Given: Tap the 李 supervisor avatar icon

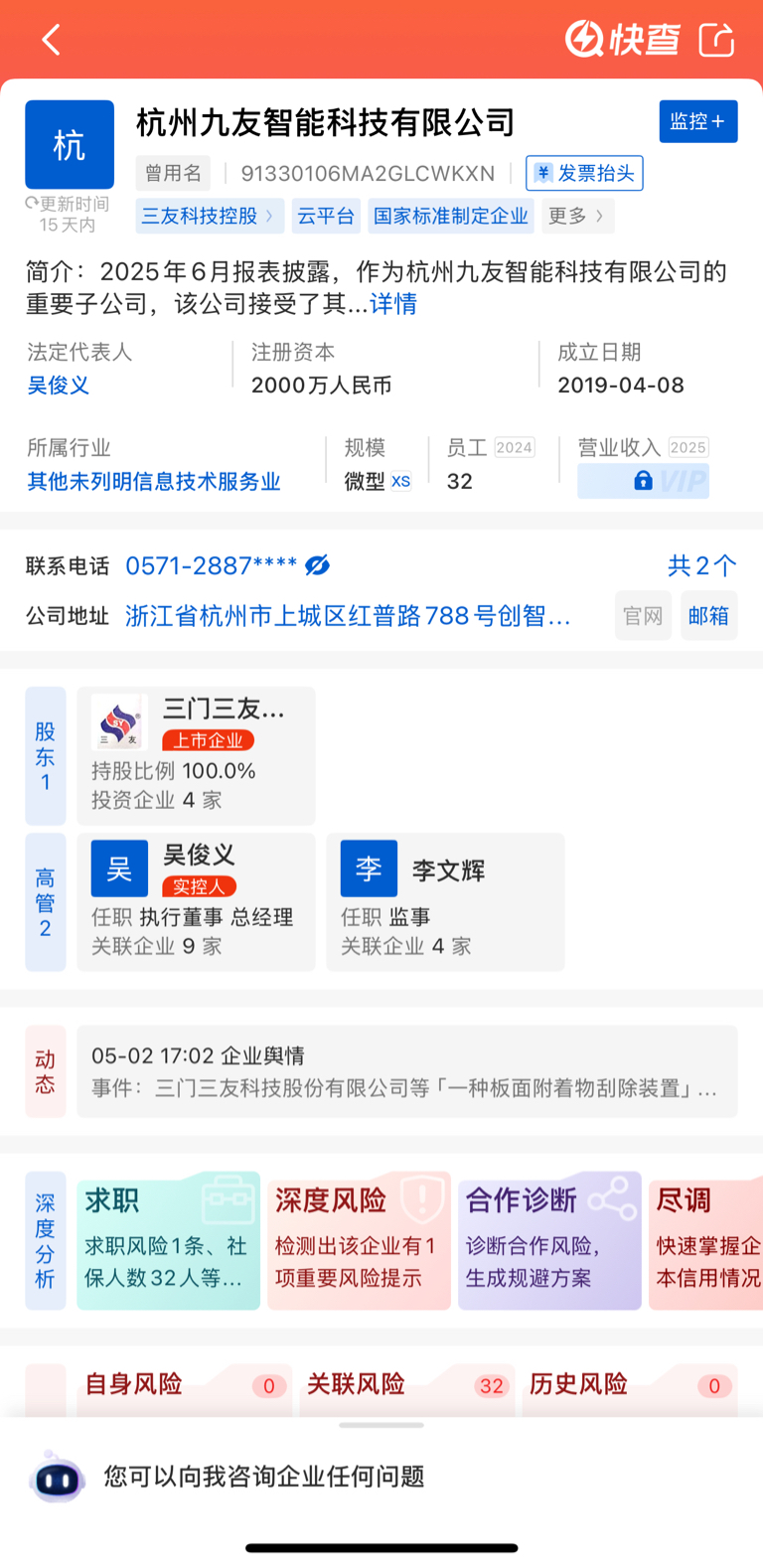Looking at the screenshot, I should click(x=369, y=868).
